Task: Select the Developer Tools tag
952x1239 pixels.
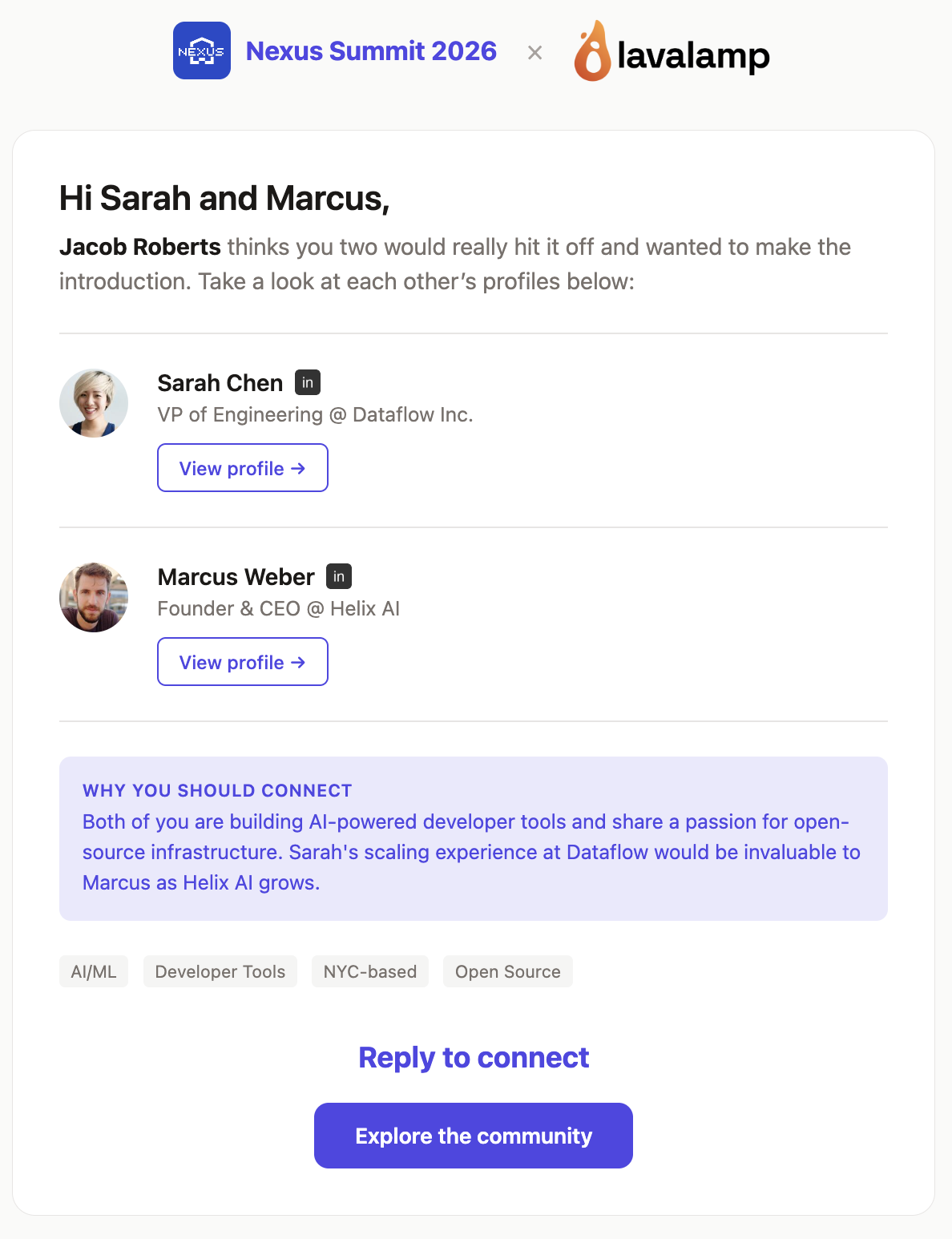Action: tap(220, 971)
